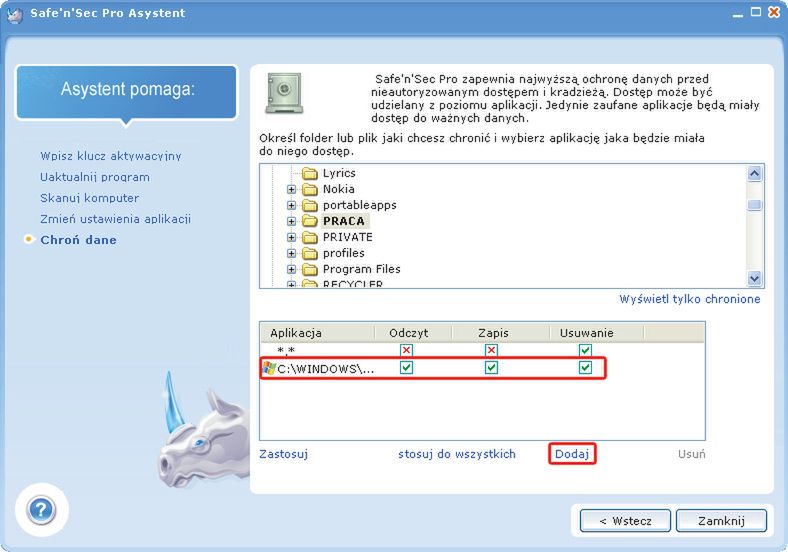This screenshot has width=788, height=552.
Task: Expand the Nokia folder node
Action: click(291, 190)
